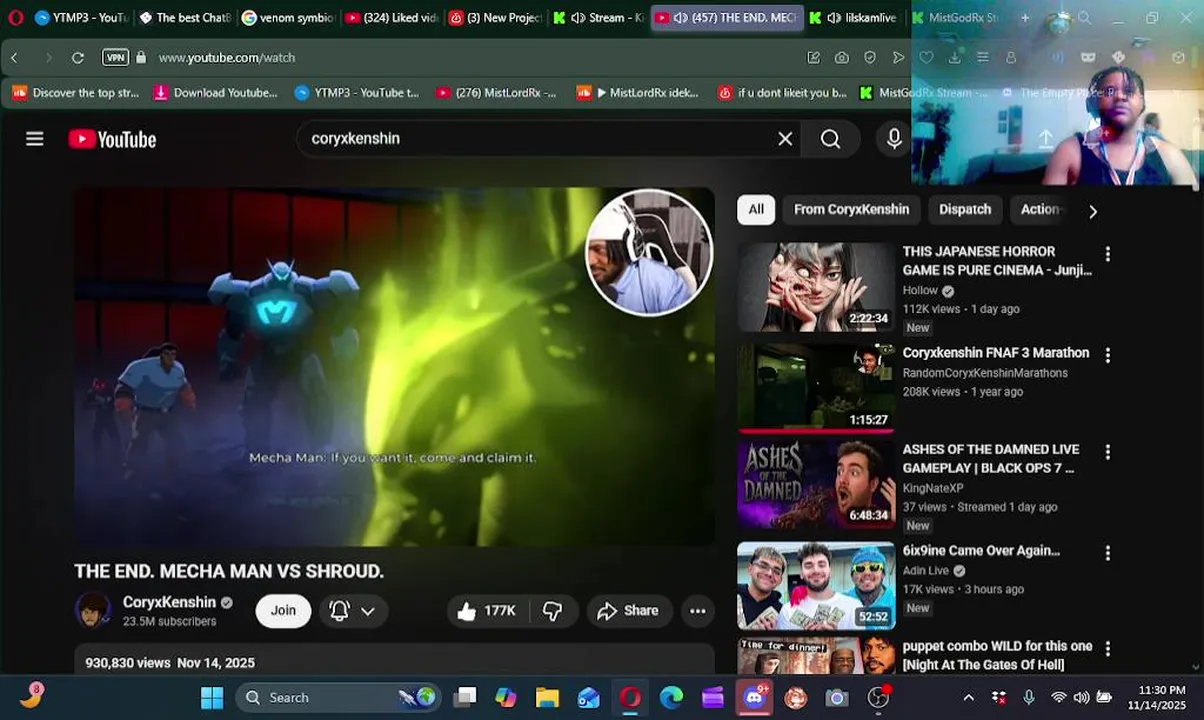Open the puppet combo WILD video title
This screenshot has height=720, width=1204.
pos(997,655)
